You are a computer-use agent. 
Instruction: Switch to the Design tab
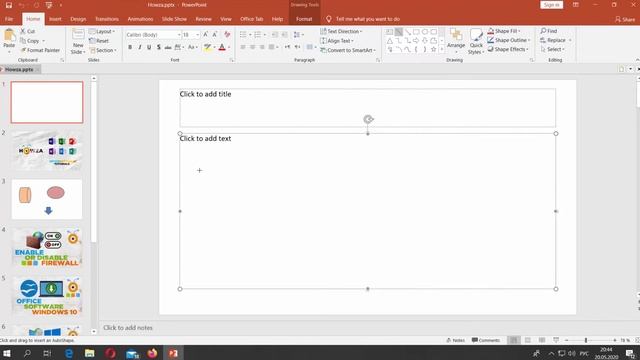78,19
